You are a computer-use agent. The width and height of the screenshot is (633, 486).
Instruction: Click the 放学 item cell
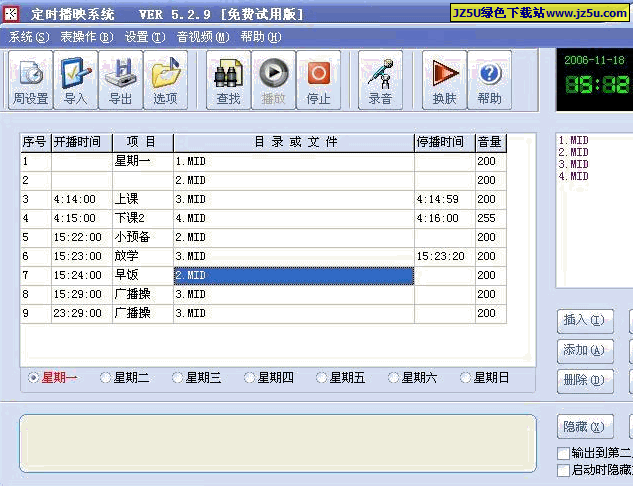pos(143,256)
